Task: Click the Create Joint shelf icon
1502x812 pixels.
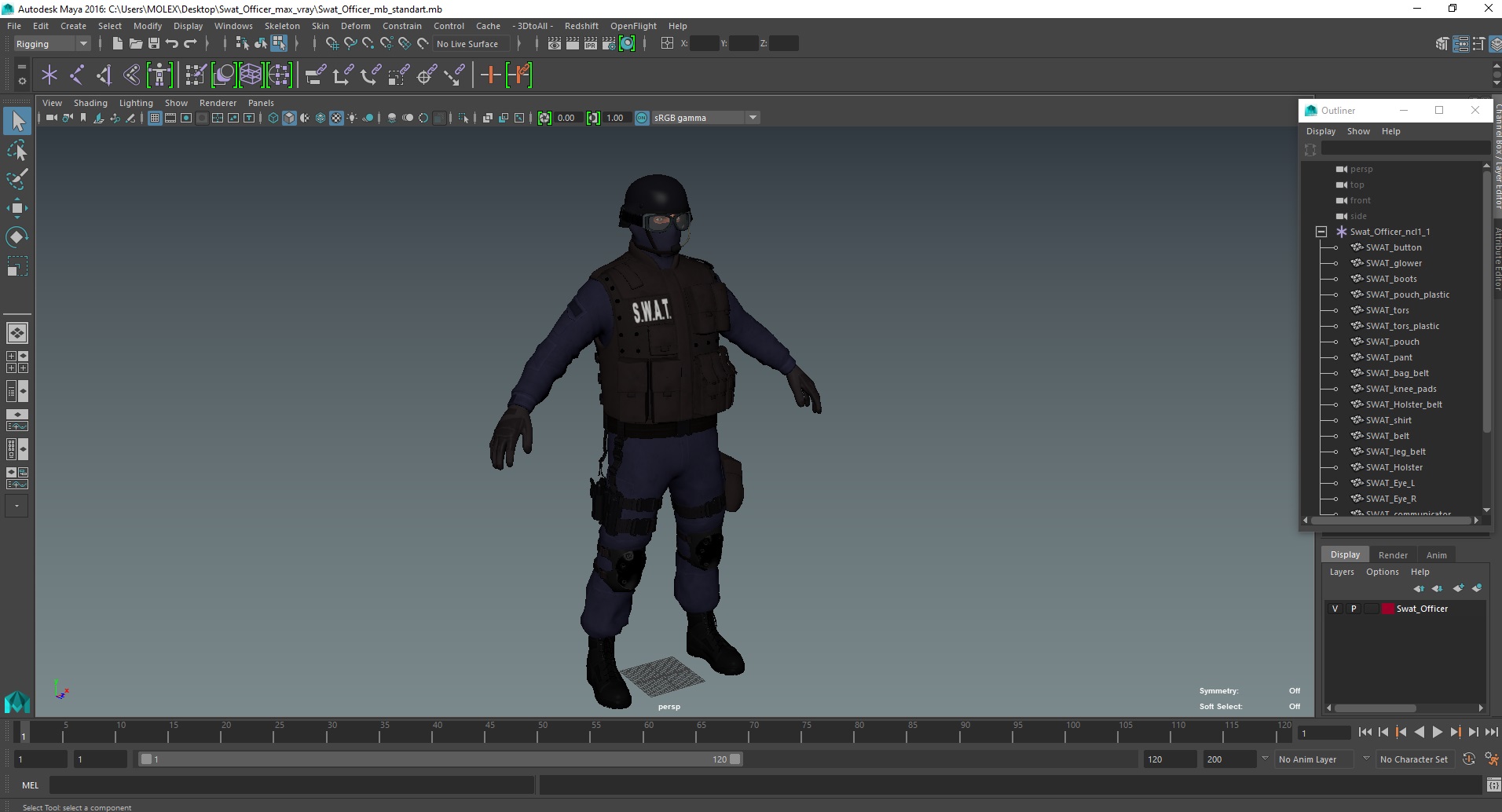Action: 77,75
